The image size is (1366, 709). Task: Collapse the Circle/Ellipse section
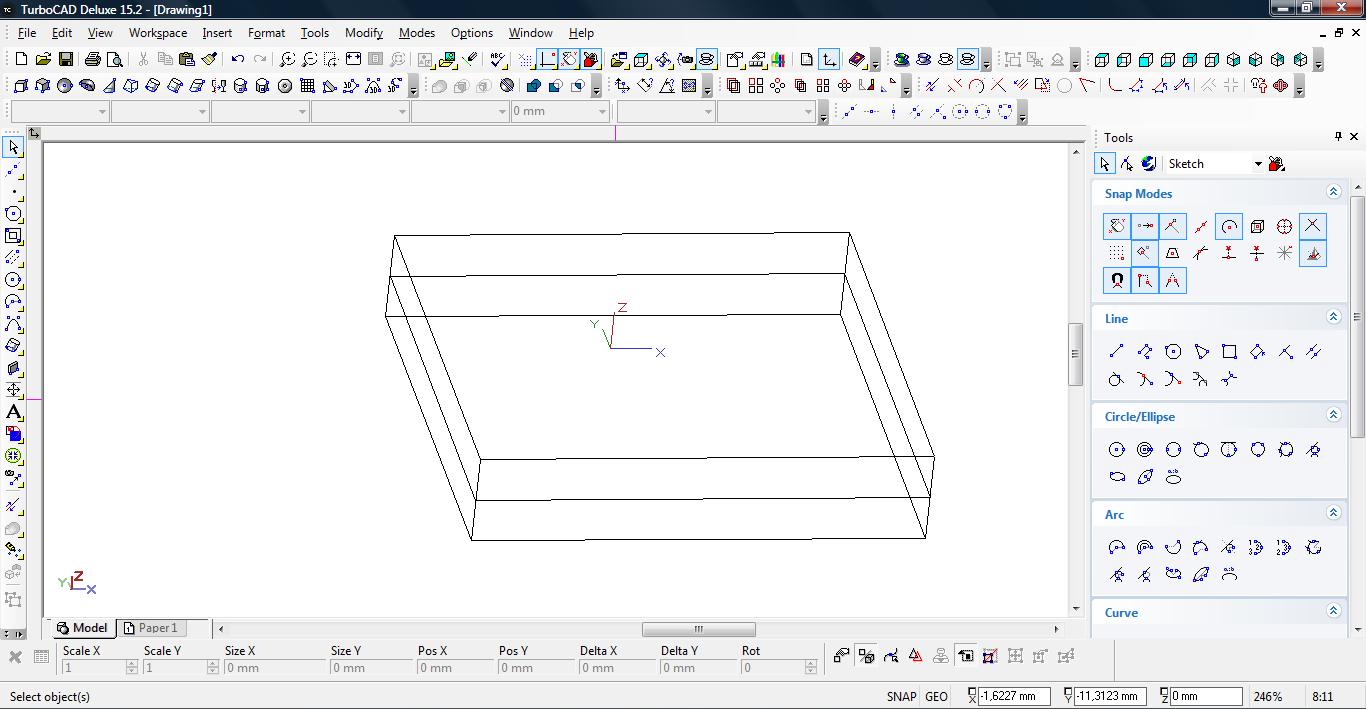pos(1333,415)
